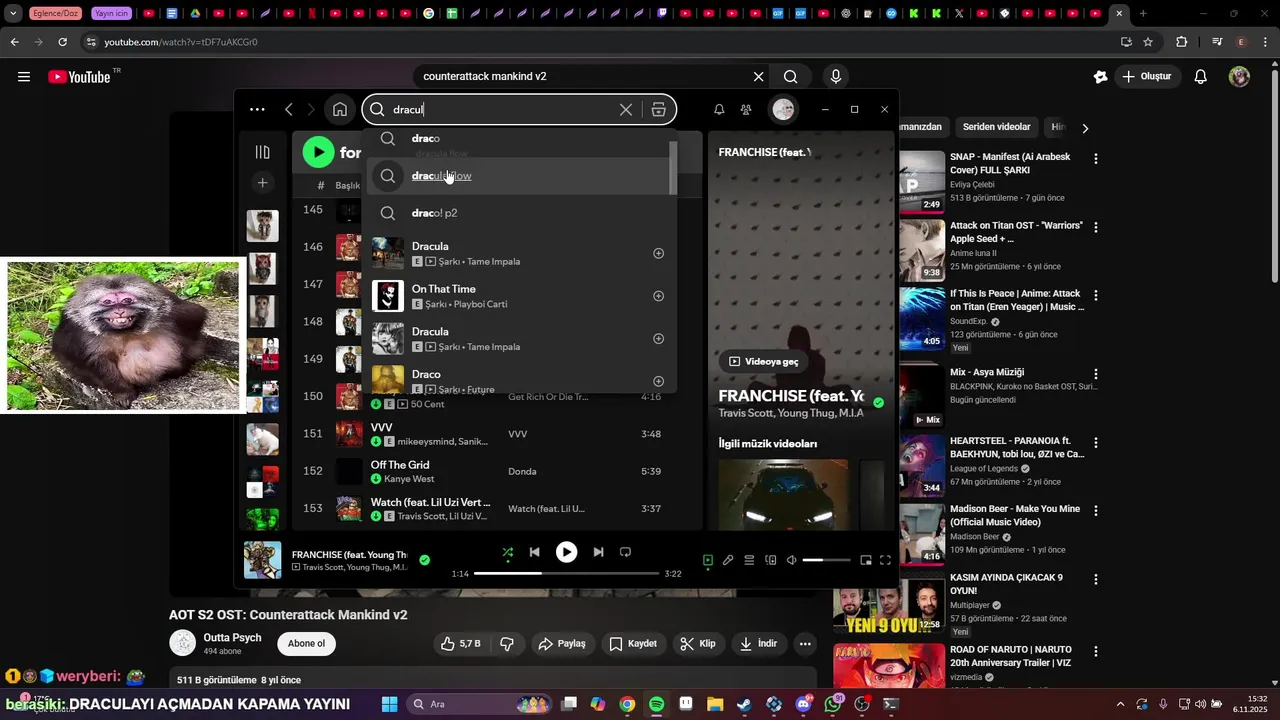Open Spotify queue icon

point(749,560)
